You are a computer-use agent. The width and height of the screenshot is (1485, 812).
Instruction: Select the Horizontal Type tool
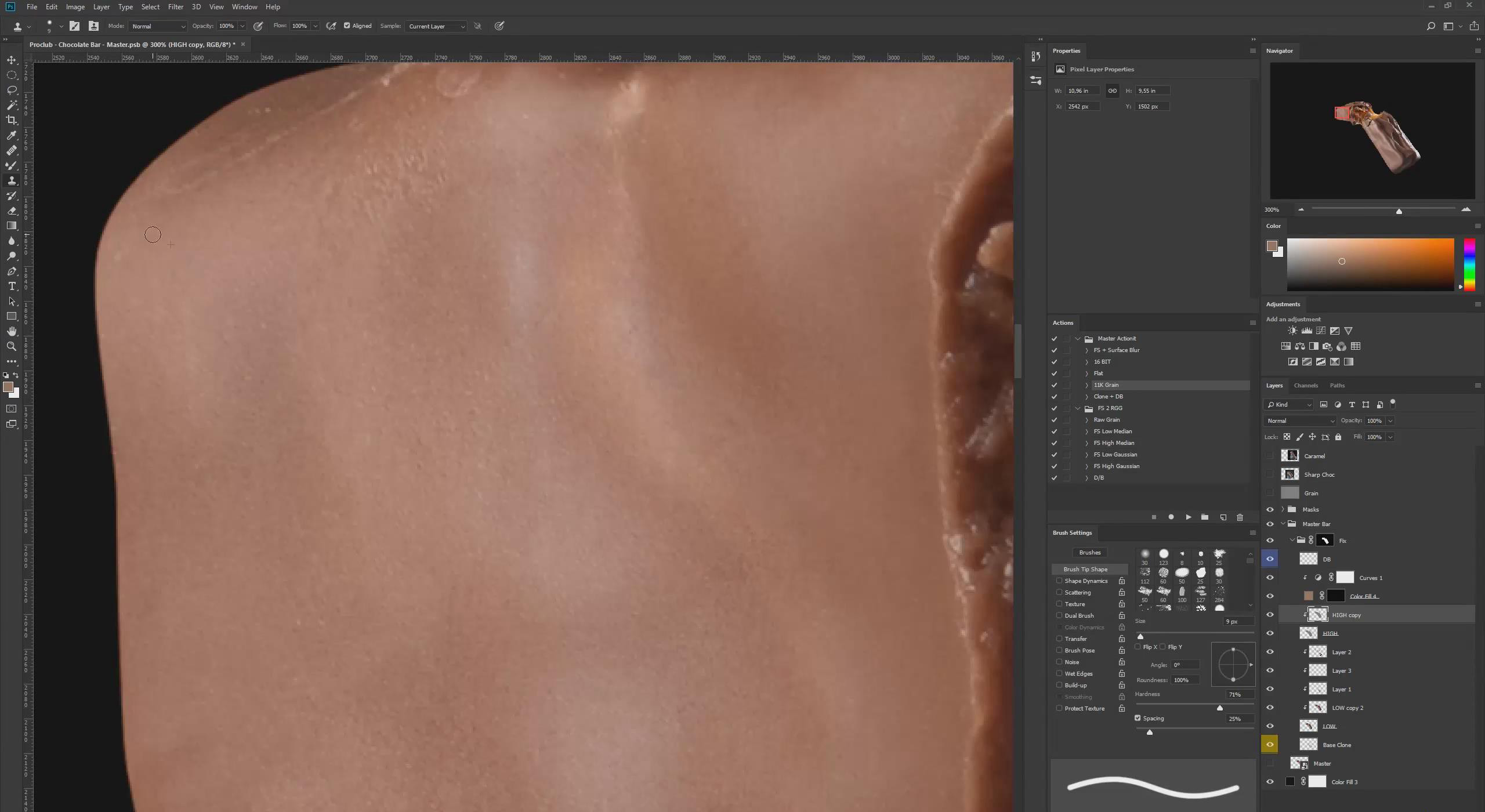coord(12,287)
